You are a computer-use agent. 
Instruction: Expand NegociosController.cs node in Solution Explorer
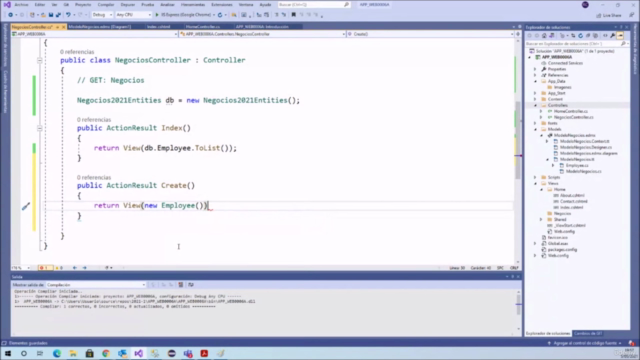pos(541,117)
